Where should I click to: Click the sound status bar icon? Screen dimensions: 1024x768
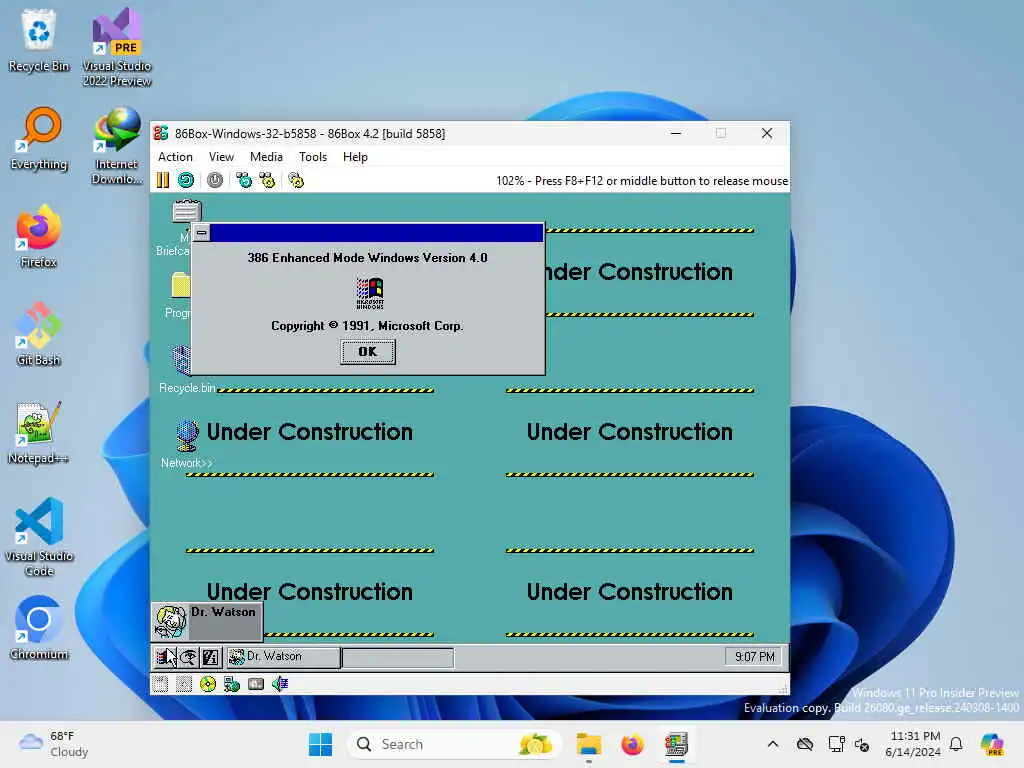pos(280,684)
